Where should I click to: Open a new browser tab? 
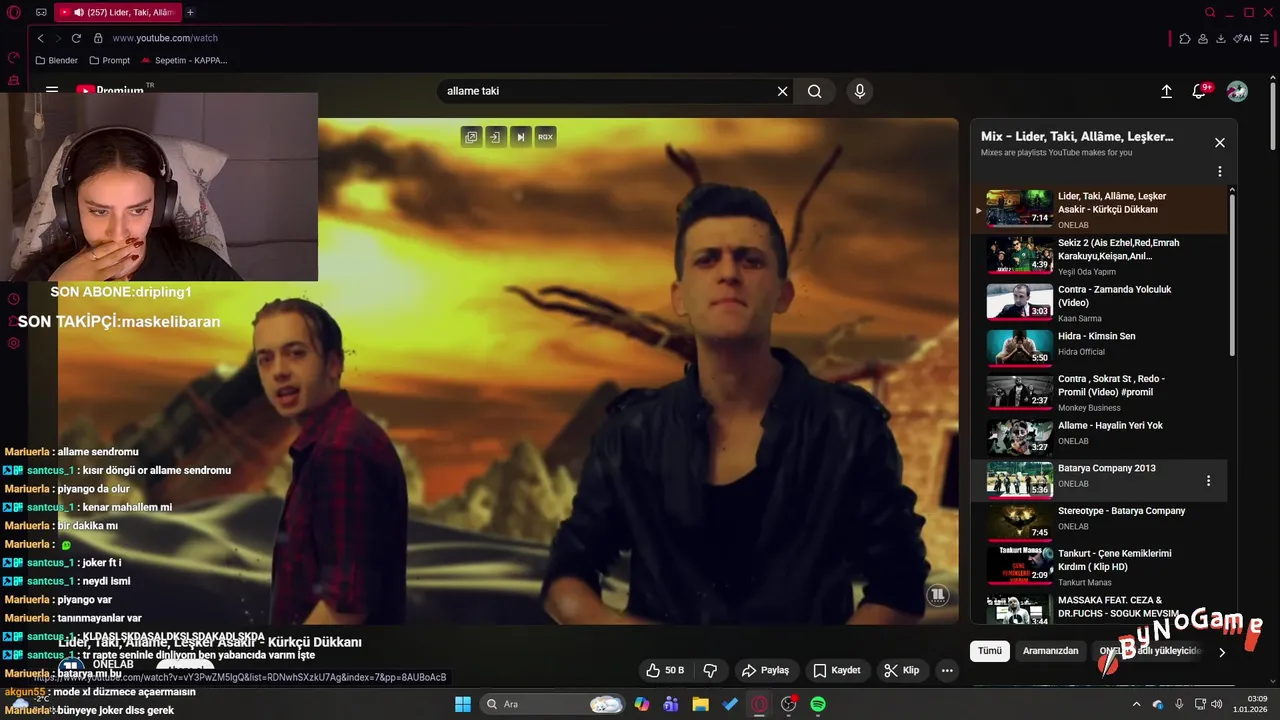pyautogui.click(x=190, y=13)
